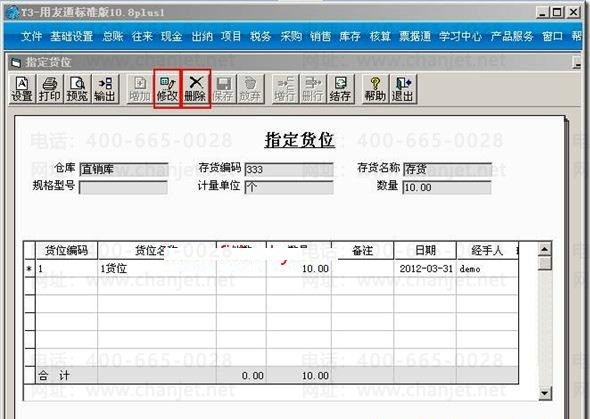Open the 库存 menu
This screenshot has width=590, height=419.
pyautogui.click(x=350, y=36)
